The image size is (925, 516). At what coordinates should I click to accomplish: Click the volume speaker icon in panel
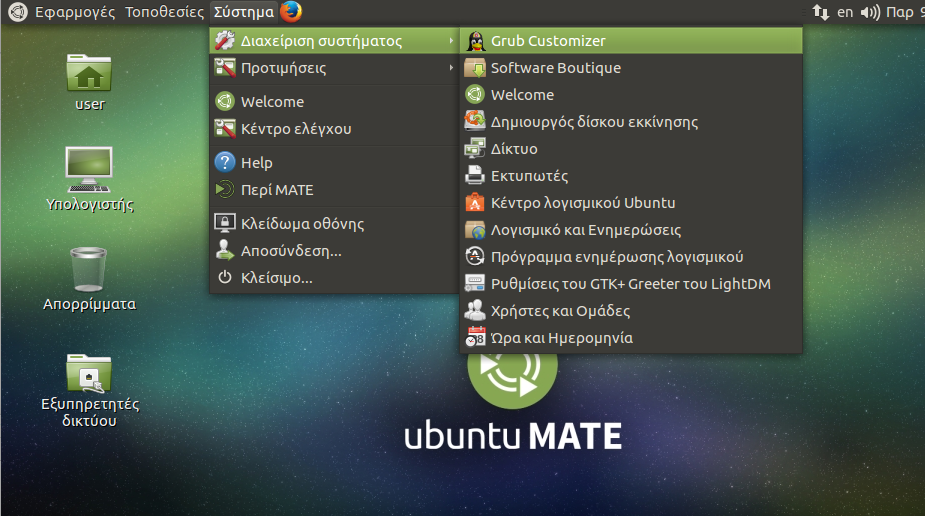(x=870, y=13)
